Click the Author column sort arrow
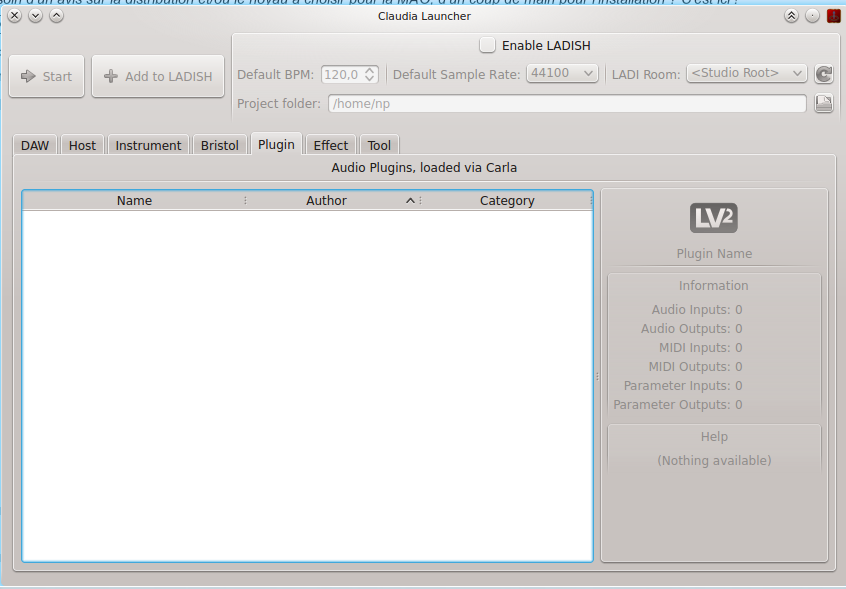Screen dimensions: 846x589 coord(410,201)
